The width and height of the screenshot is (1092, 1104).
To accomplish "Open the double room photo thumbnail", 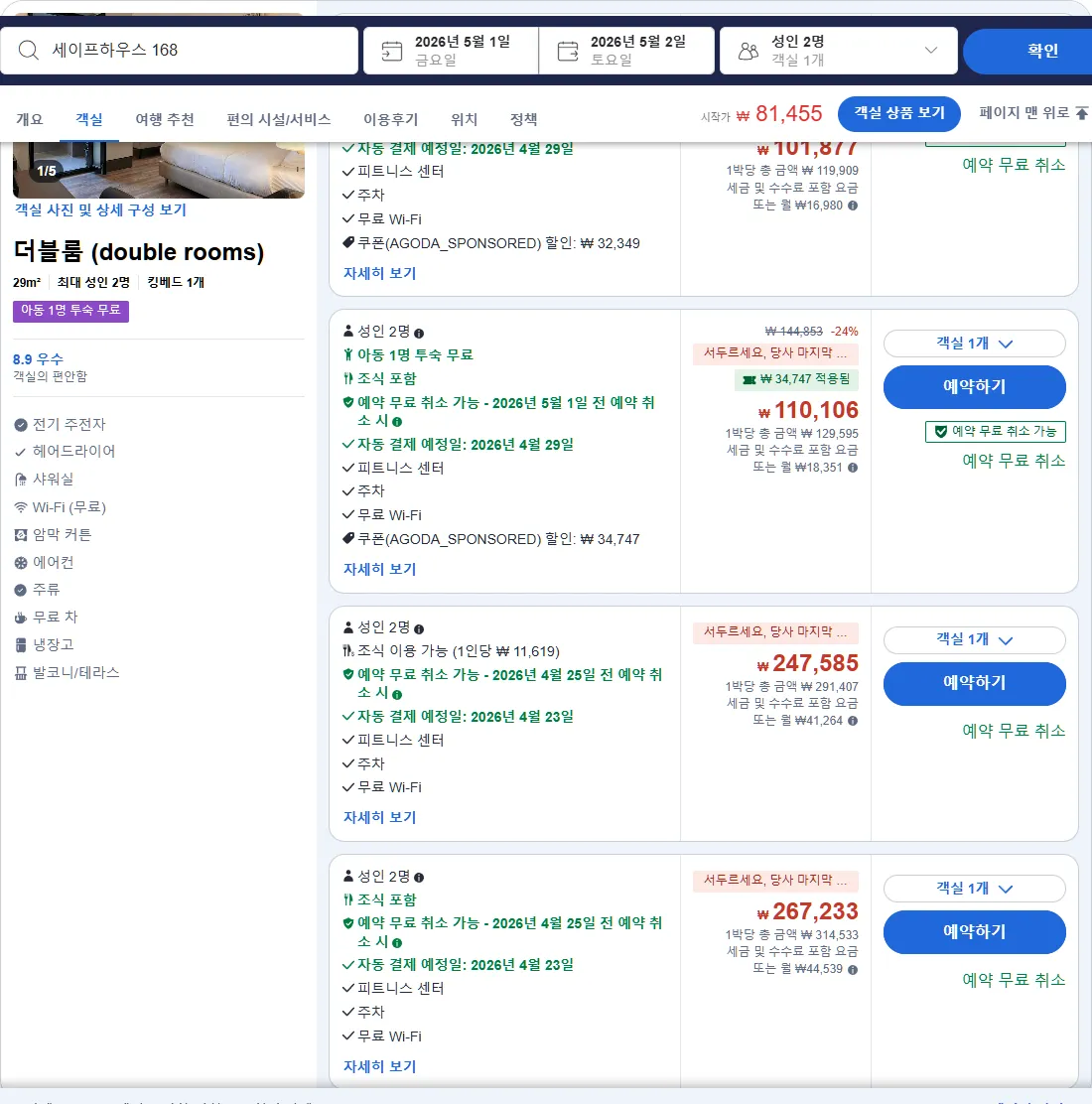I will 159,170.
